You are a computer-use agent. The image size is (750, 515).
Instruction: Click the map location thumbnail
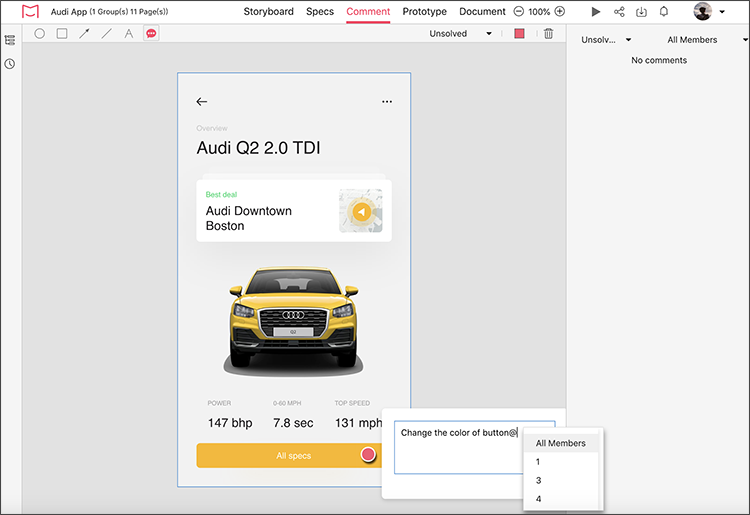pos(361,210)
